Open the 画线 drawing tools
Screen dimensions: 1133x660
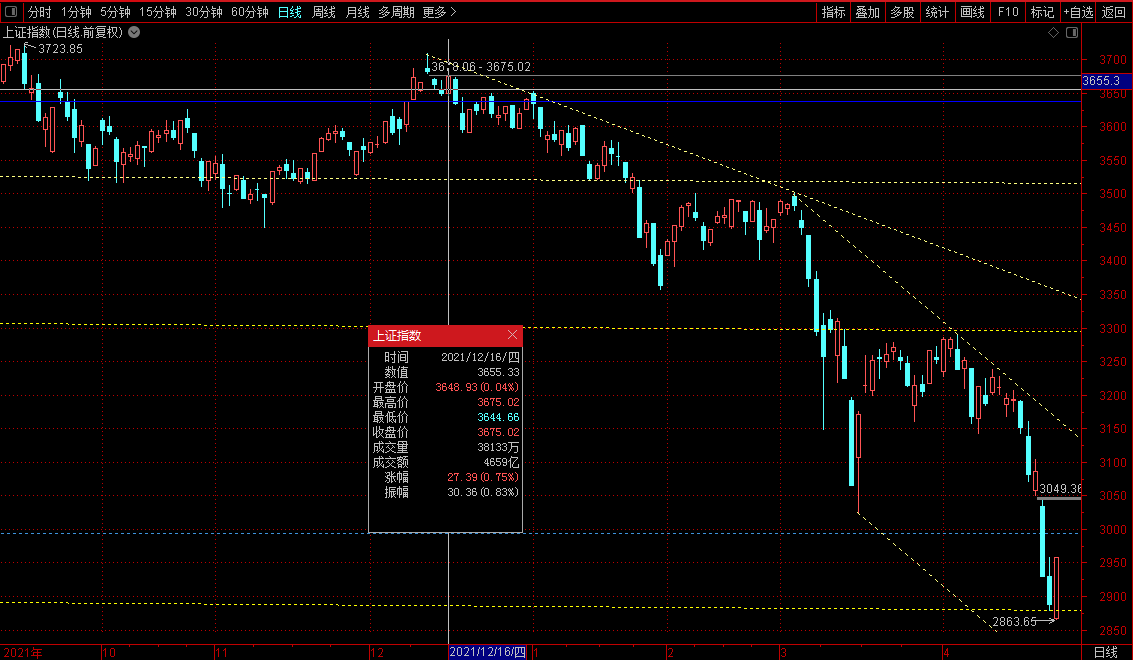click(972, 12)
